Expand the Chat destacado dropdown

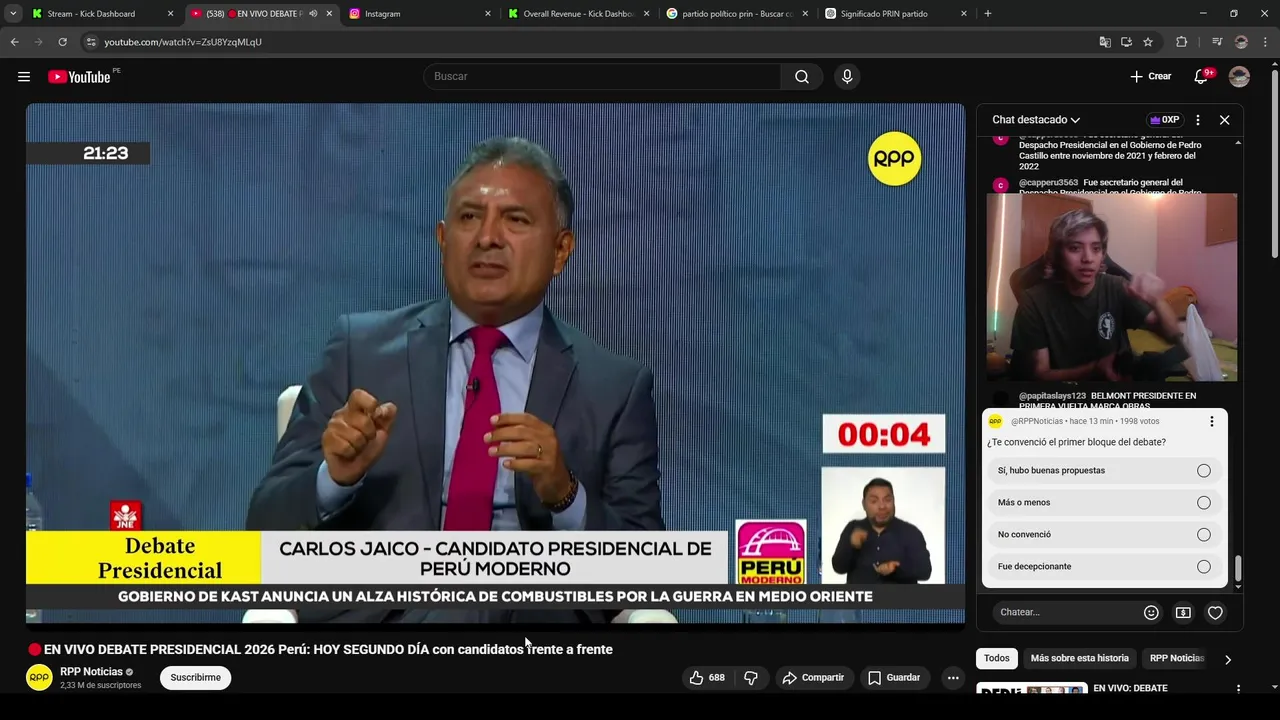1036,120
